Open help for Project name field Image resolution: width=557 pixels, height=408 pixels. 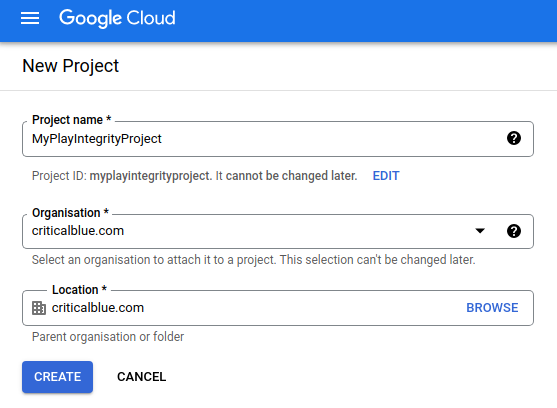(x=514, y=138)
